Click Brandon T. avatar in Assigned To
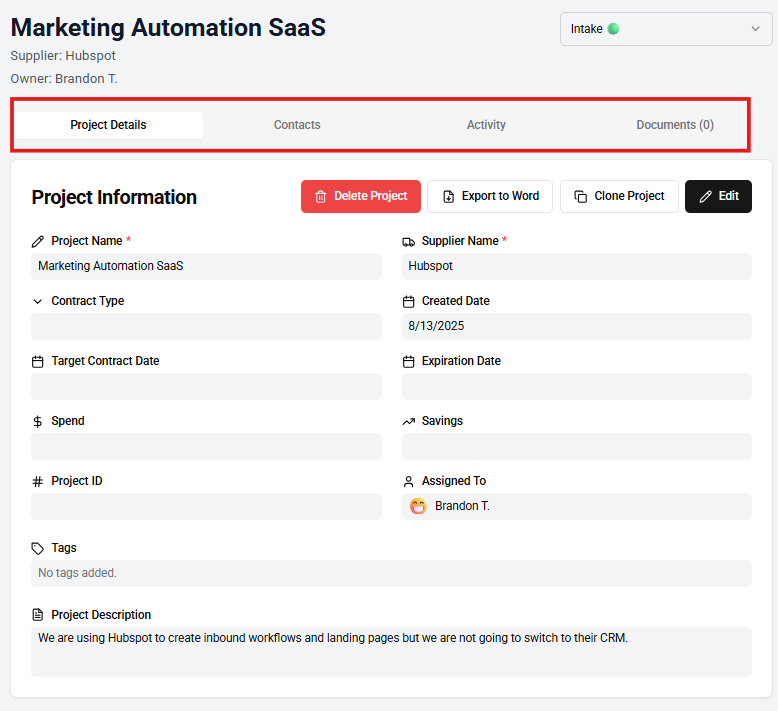Image resolution: width=778 pixels, height=711 pixels. (418, 506)
